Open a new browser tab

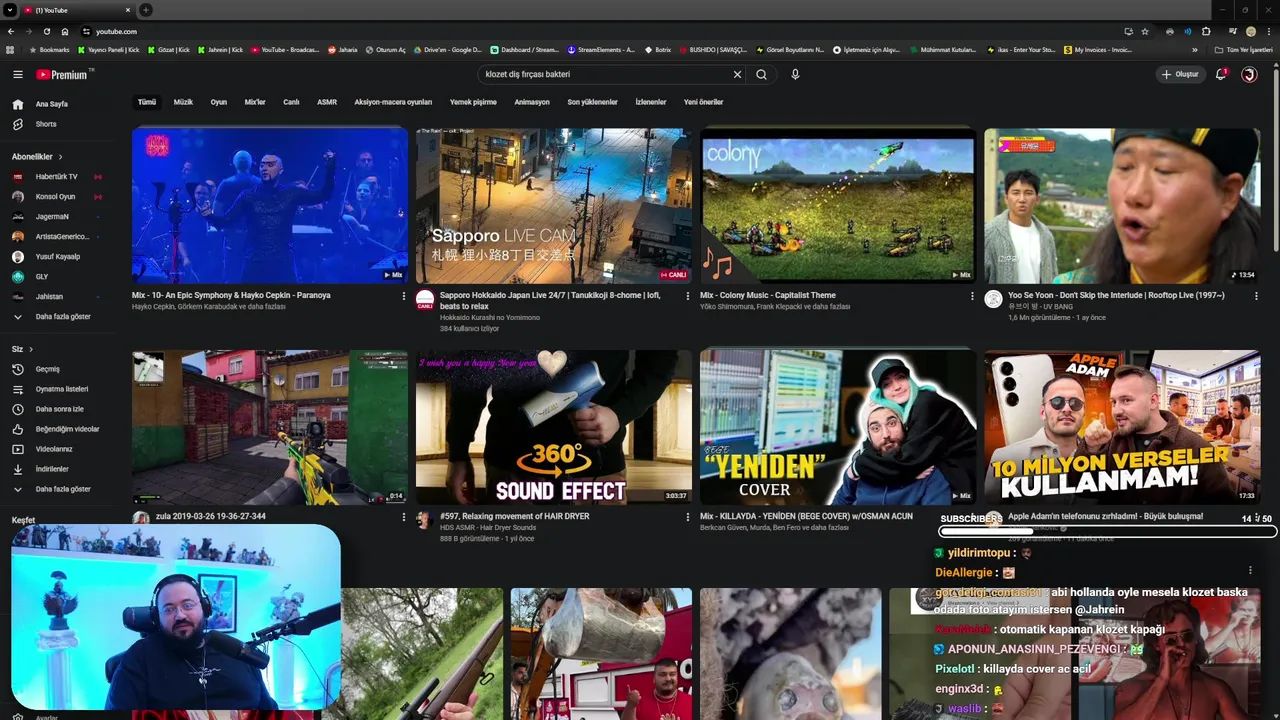click(146, 10)
